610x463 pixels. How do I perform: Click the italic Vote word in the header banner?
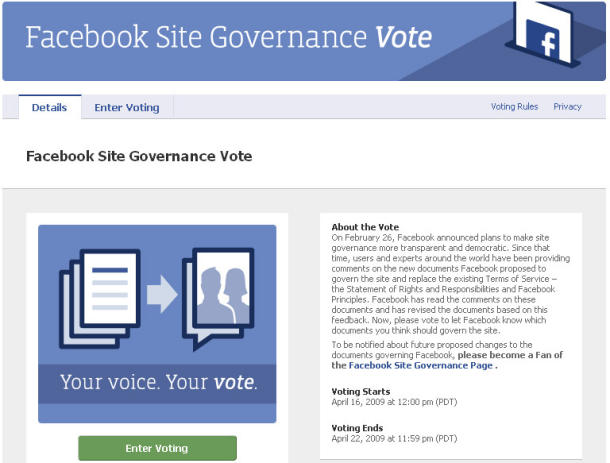pos(403,37)
